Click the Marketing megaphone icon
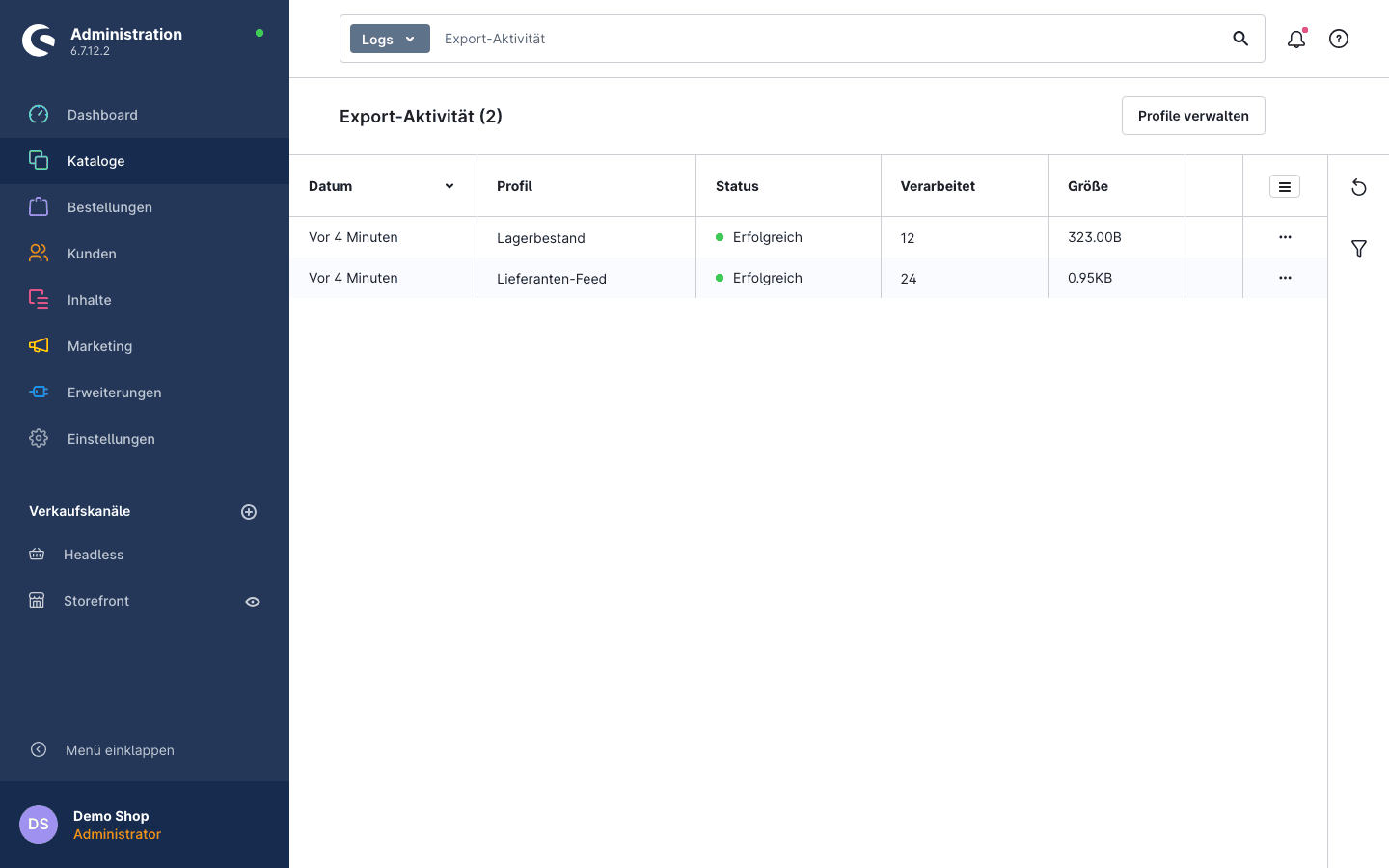1389x868 pixels. coord(39,346)
